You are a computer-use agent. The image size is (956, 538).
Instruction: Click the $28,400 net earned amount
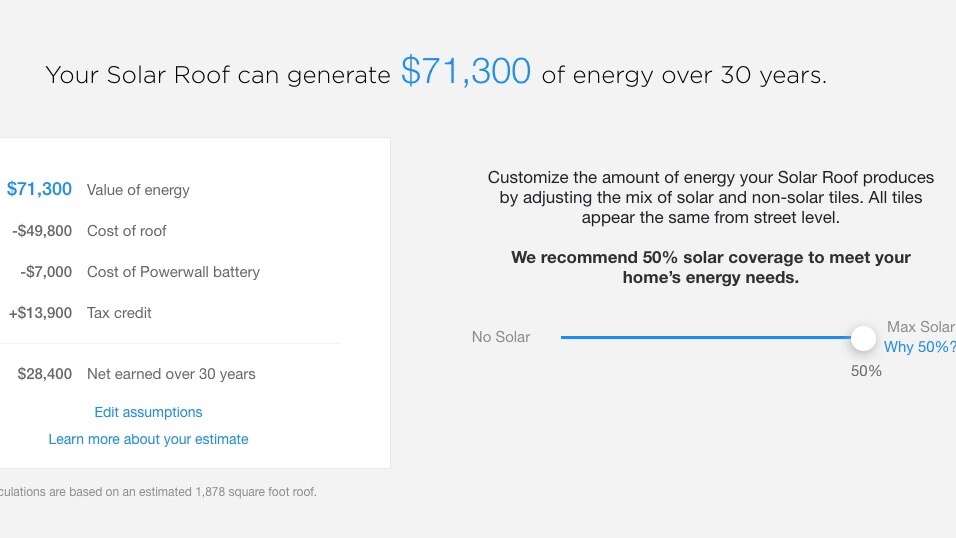pos(45,374)
